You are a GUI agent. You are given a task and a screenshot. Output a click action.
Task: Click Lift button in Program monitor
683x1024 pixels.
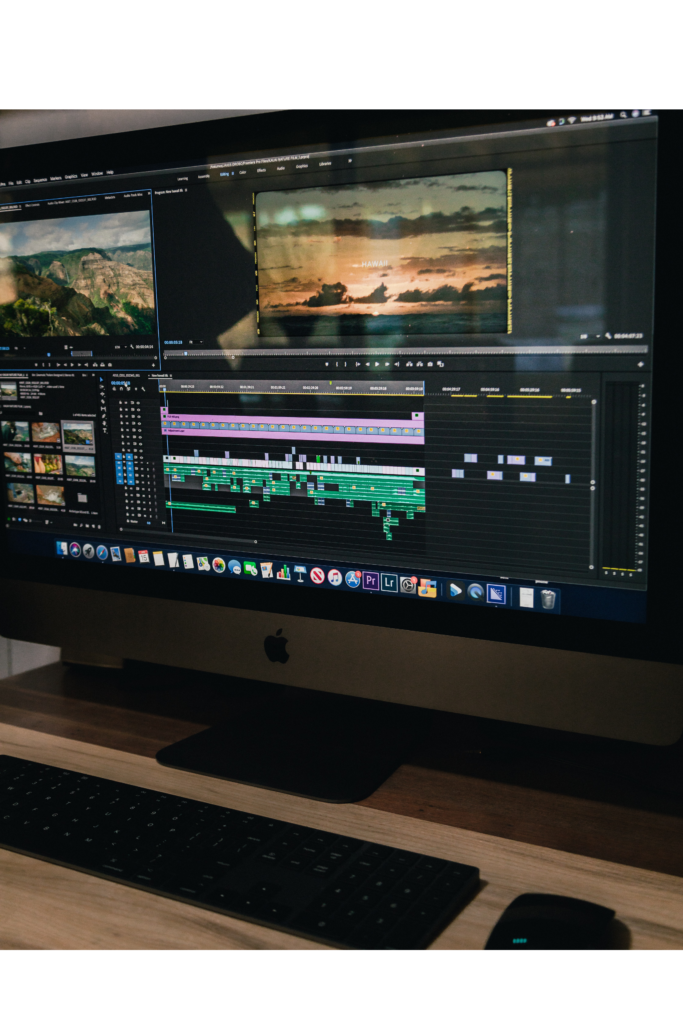409,364
